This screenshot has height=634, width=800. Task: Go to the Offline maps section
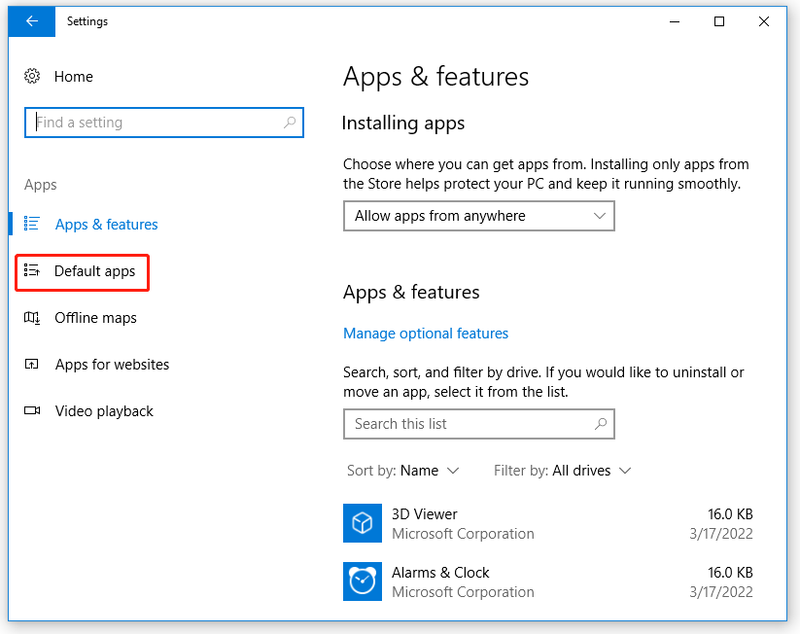[x=95, y=318]
